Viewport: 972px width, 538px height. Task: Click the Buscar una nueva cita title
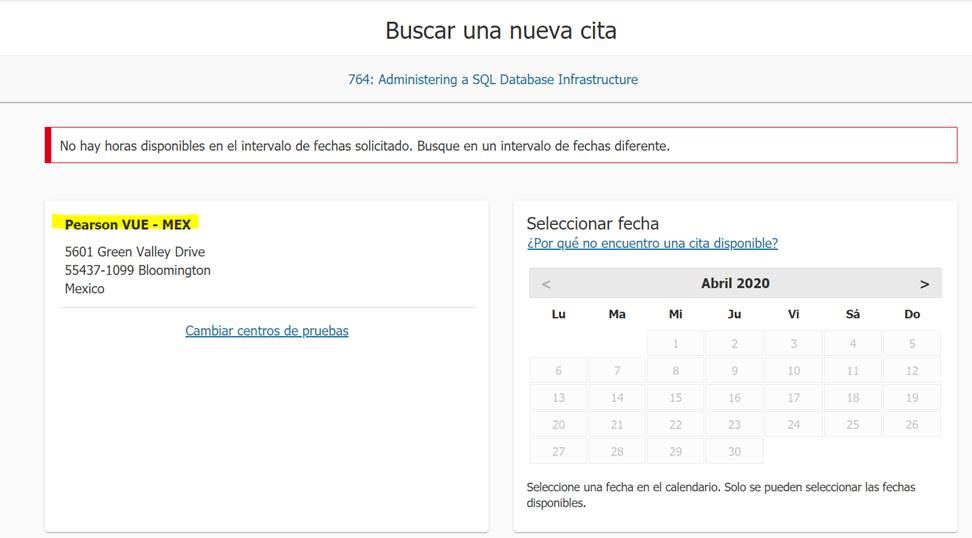(x=501, y=30)
